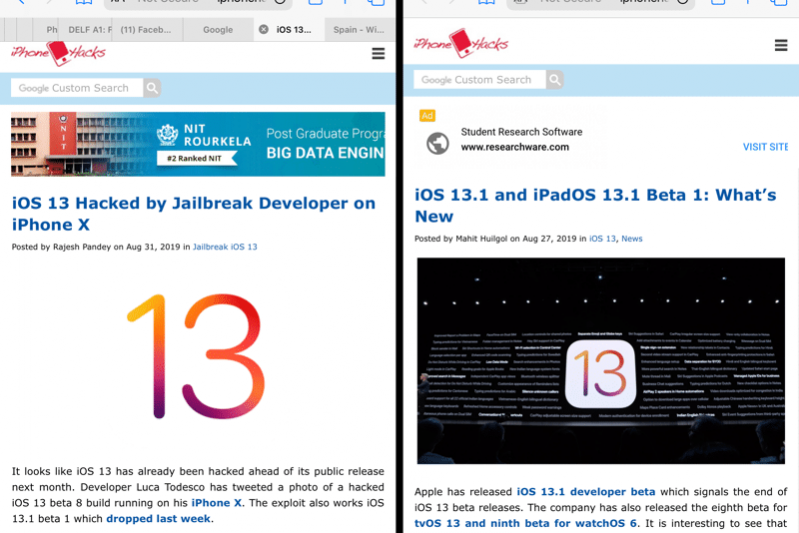The width and height of the screenshot is (799, 533).
Task: Close the iOS 13 tab
Action: (x=264, y=30)
